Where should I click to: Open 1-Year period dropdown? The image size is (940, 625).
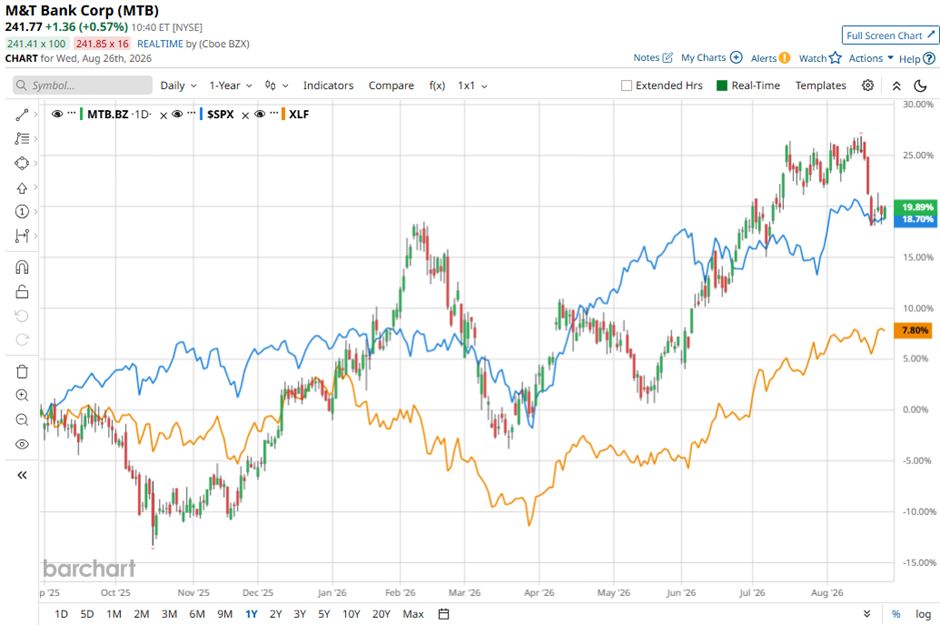(x=231, y=86)
